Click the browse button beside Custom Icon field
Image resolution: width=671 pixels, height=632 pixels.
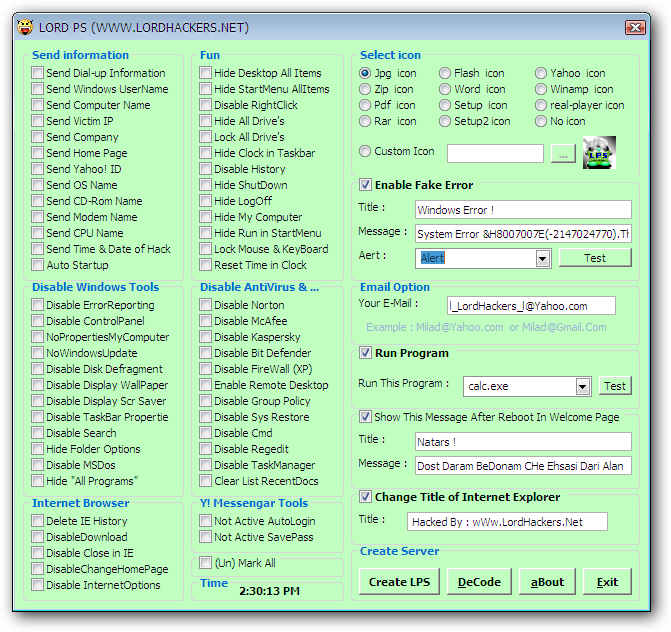564,153
